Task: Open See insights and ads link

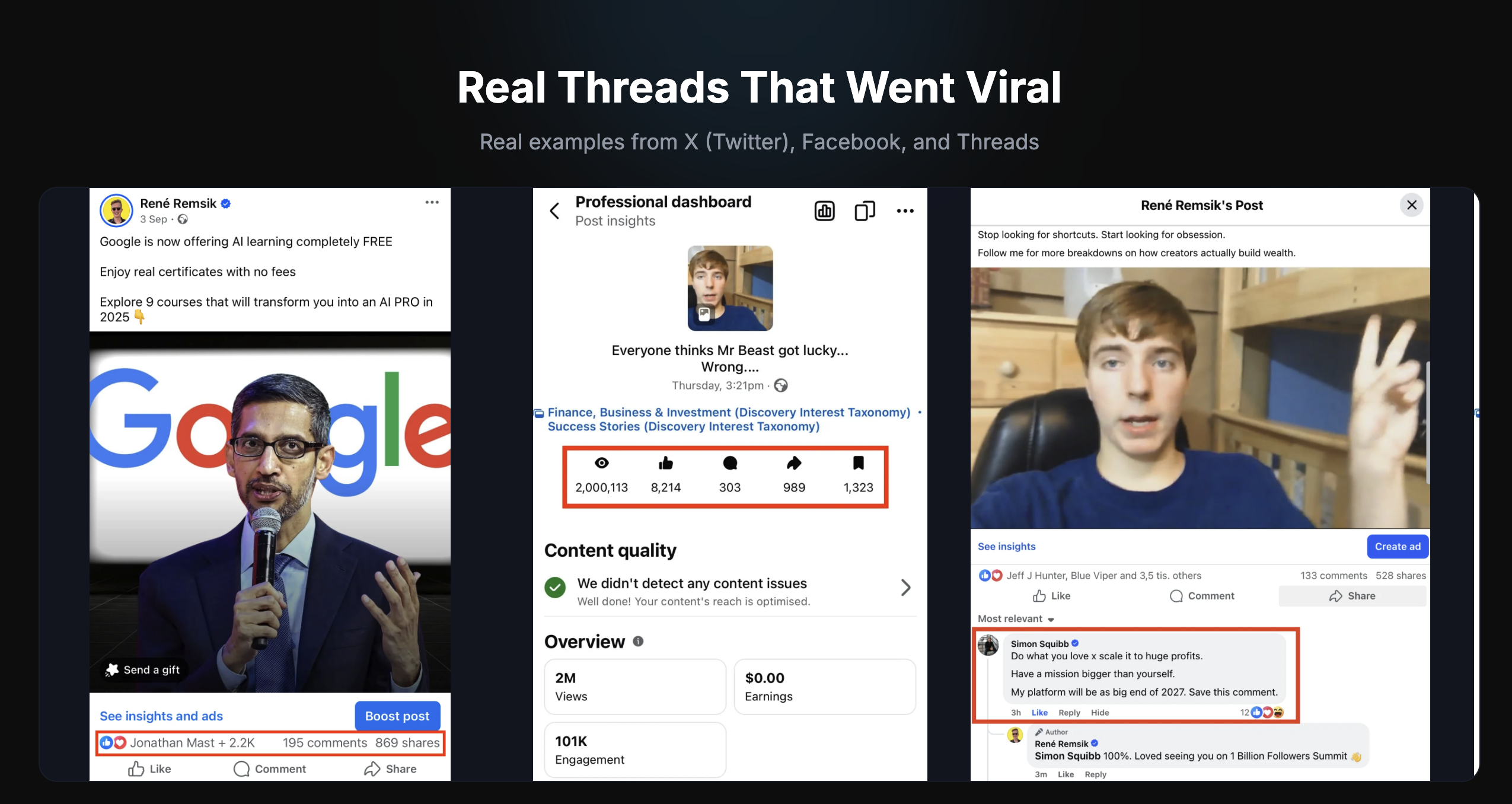Action: tap(161, 716)
